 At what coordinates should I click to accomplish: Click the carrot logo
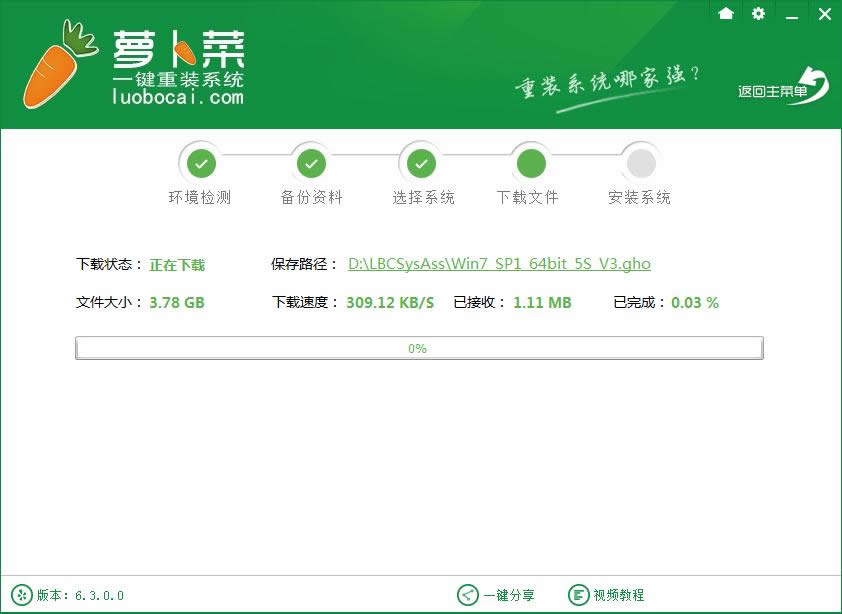point(55,62)
